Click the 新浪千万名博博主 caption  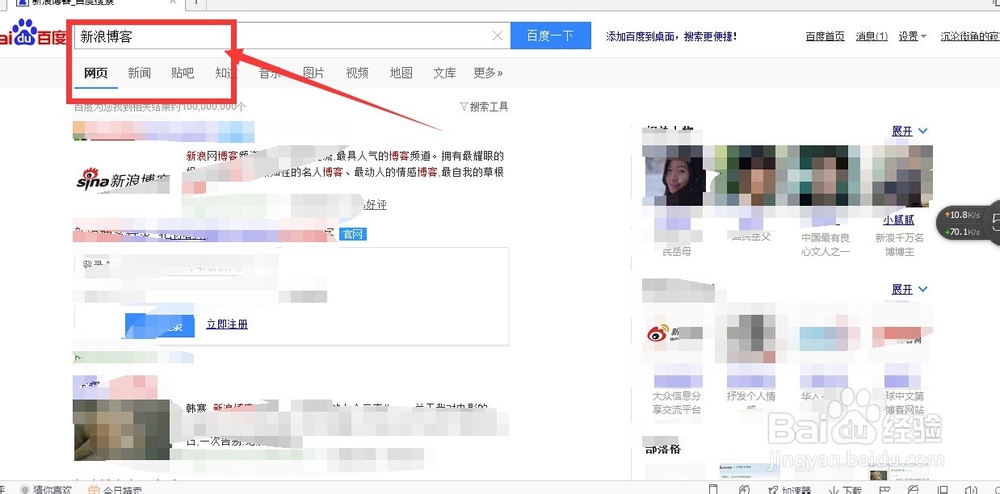pos(899,245)
